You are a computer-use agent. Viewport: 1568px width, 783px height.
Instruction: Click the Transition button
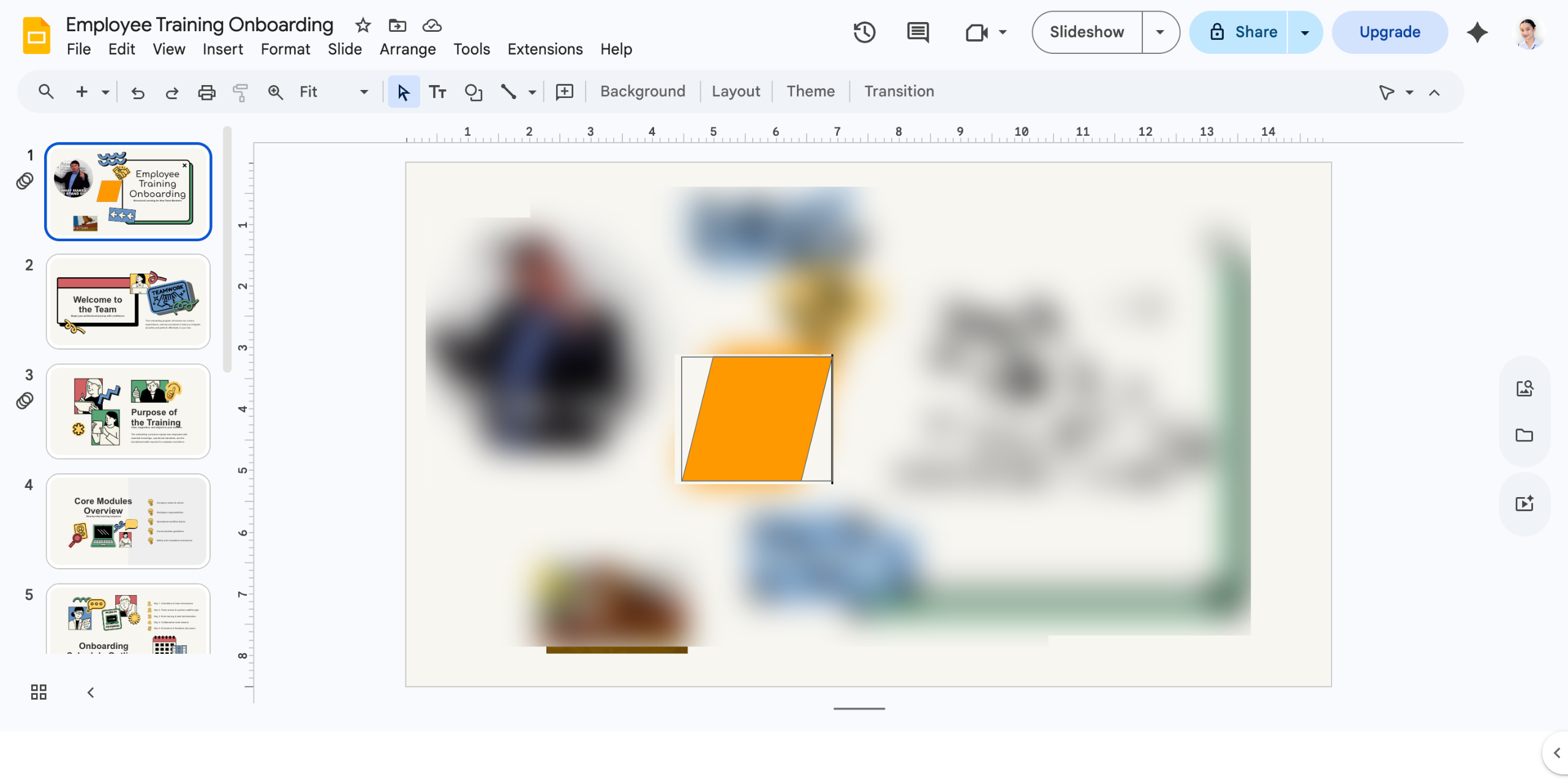click(899, 91)
